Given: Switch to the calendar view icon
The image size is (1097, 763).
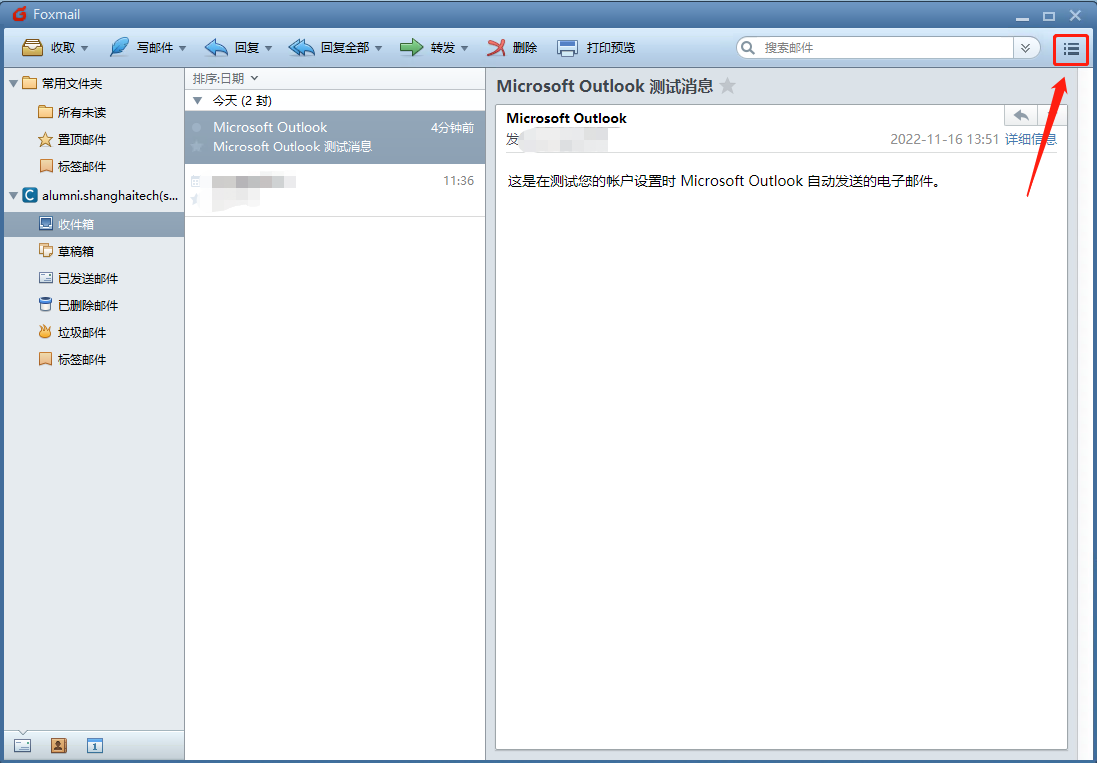Looking at the screenshot, I should [95, 746].
